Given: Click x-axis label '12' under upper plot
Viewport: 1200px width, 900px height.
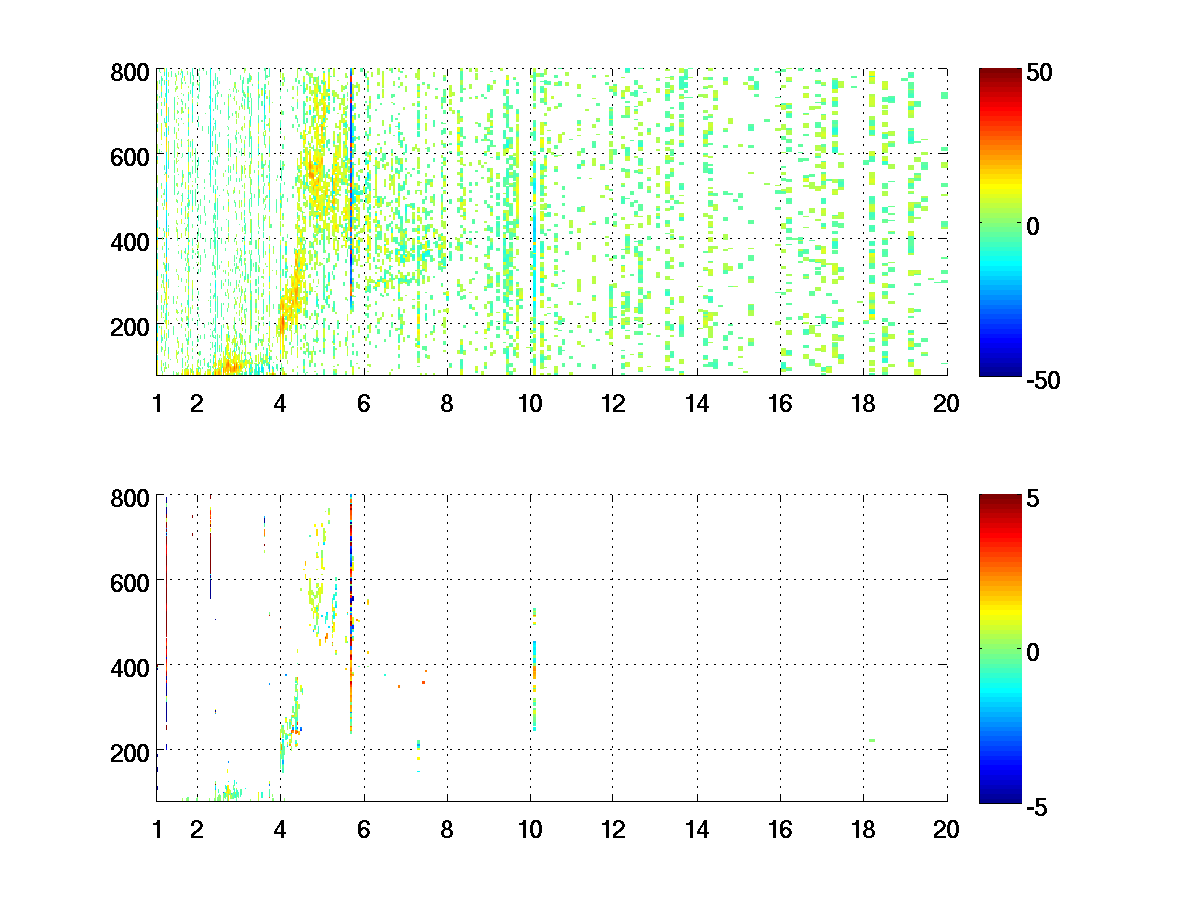Looking at the screenshot, I should (613, 403).
